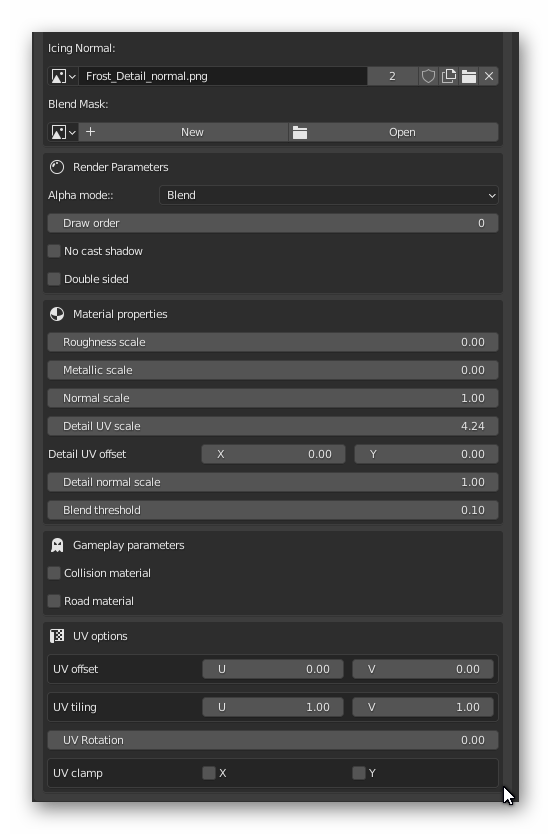Open the Alpha mode Blend dropdown
Screen dimensions: 551x834
coord(329,195)
